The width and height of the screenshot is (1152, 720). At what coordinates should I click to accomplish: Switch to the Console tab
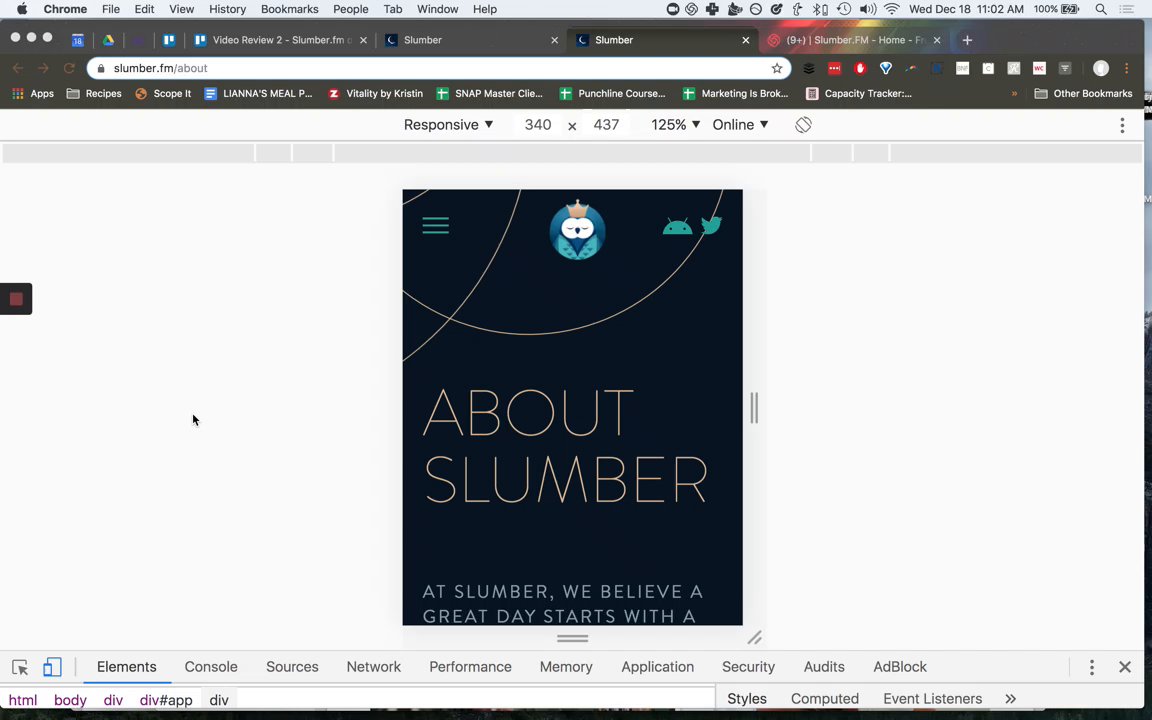click(x=211, y=667)
